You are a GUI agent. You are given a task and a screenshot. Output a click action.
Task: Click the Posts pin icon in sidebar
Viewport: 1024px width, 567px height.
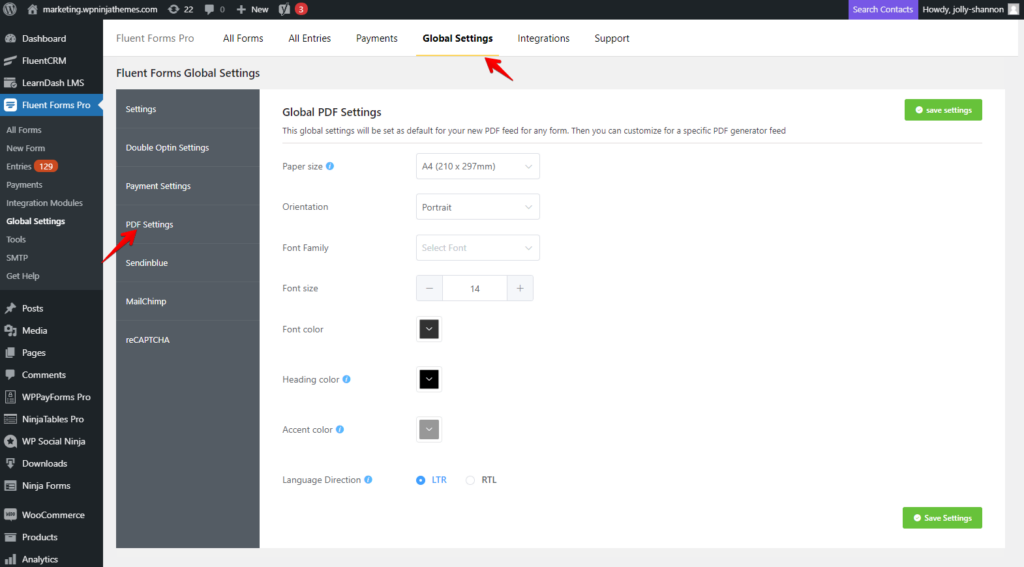coord(10,308)
